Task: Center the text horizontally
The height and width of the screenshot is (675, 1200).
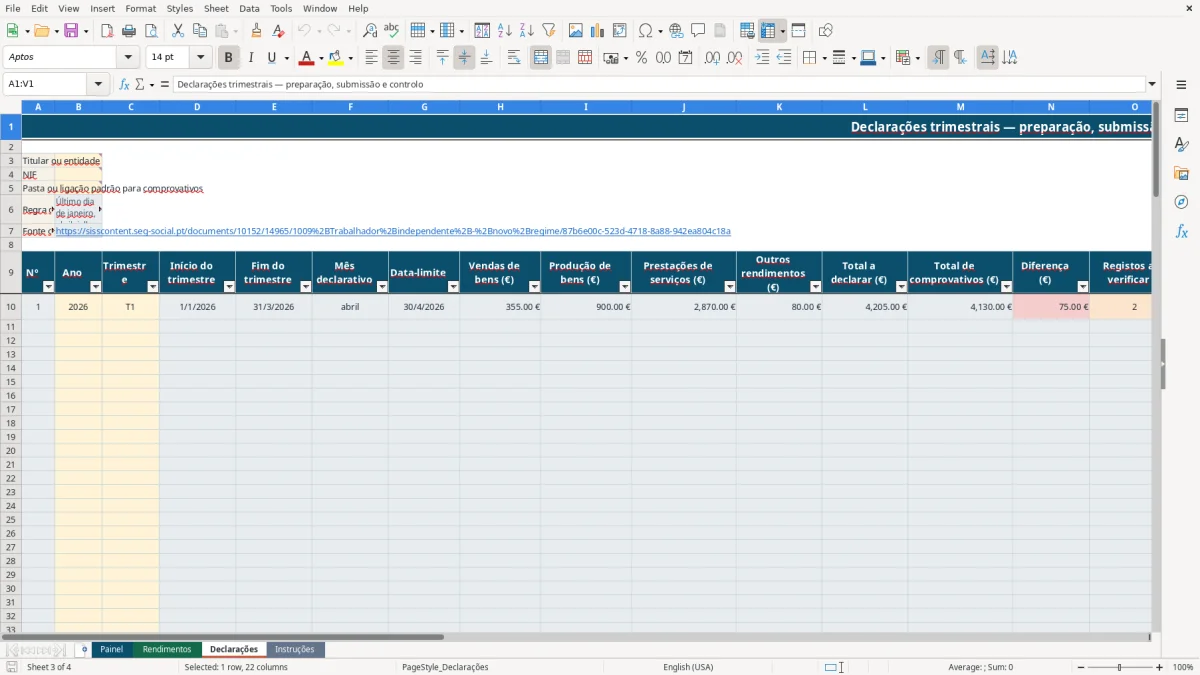Action: [394, 58]
